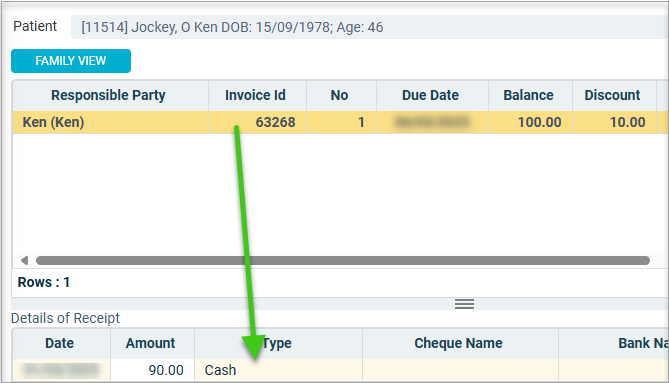Click the Discount column header

(614, 95)
